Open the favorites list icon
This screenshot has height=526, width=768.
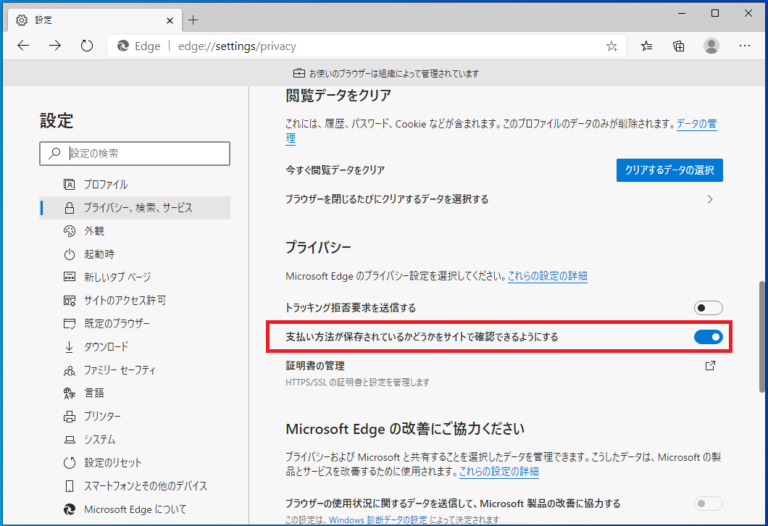[x=647, y=46]
